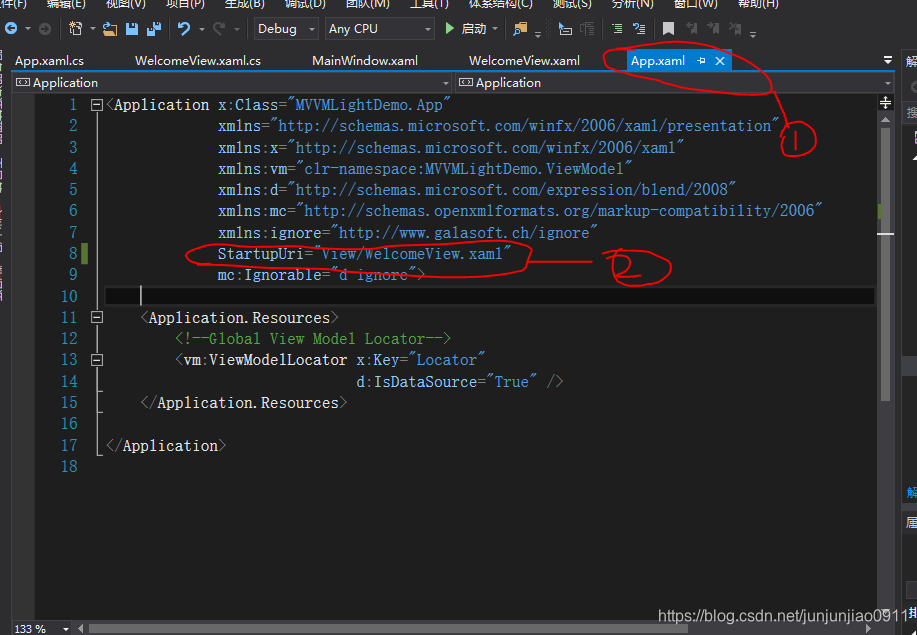Viewport: 917px width, 635px height.
Task: Show the open document tabs list dropdown
Action: click(888, 60)
